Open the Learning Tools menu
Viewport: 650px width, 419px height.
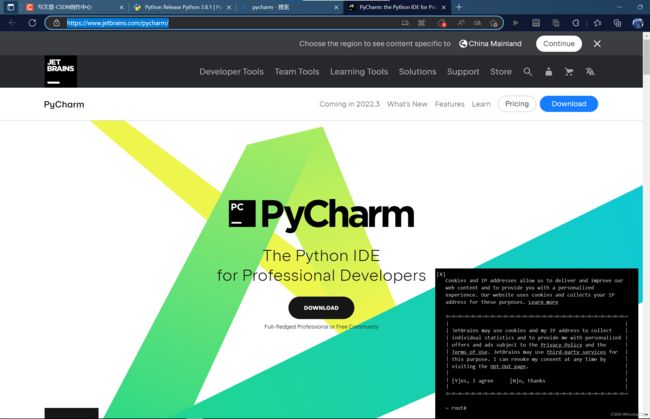[359, 72]
